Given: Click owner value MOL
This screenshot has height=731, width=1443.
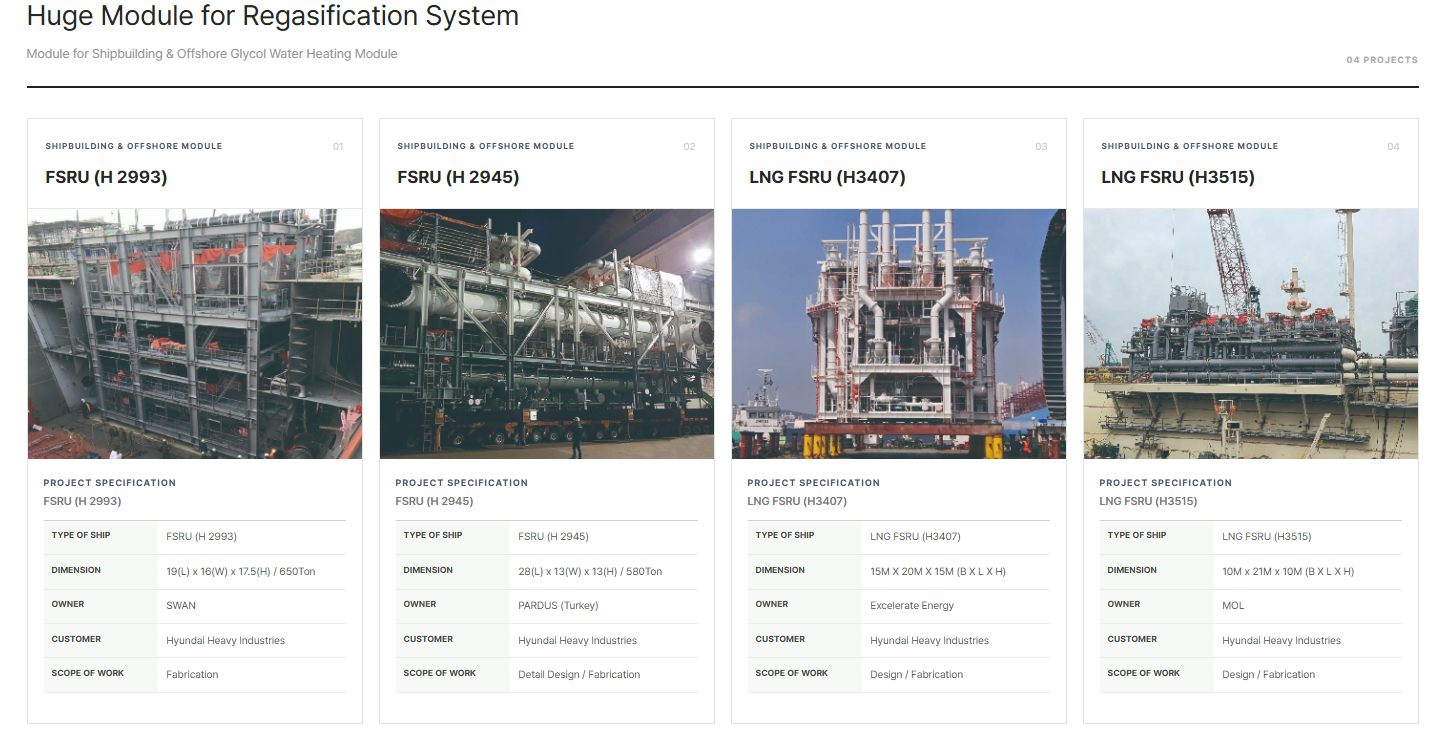Looking at the screenshot, I should point(1233,606).
